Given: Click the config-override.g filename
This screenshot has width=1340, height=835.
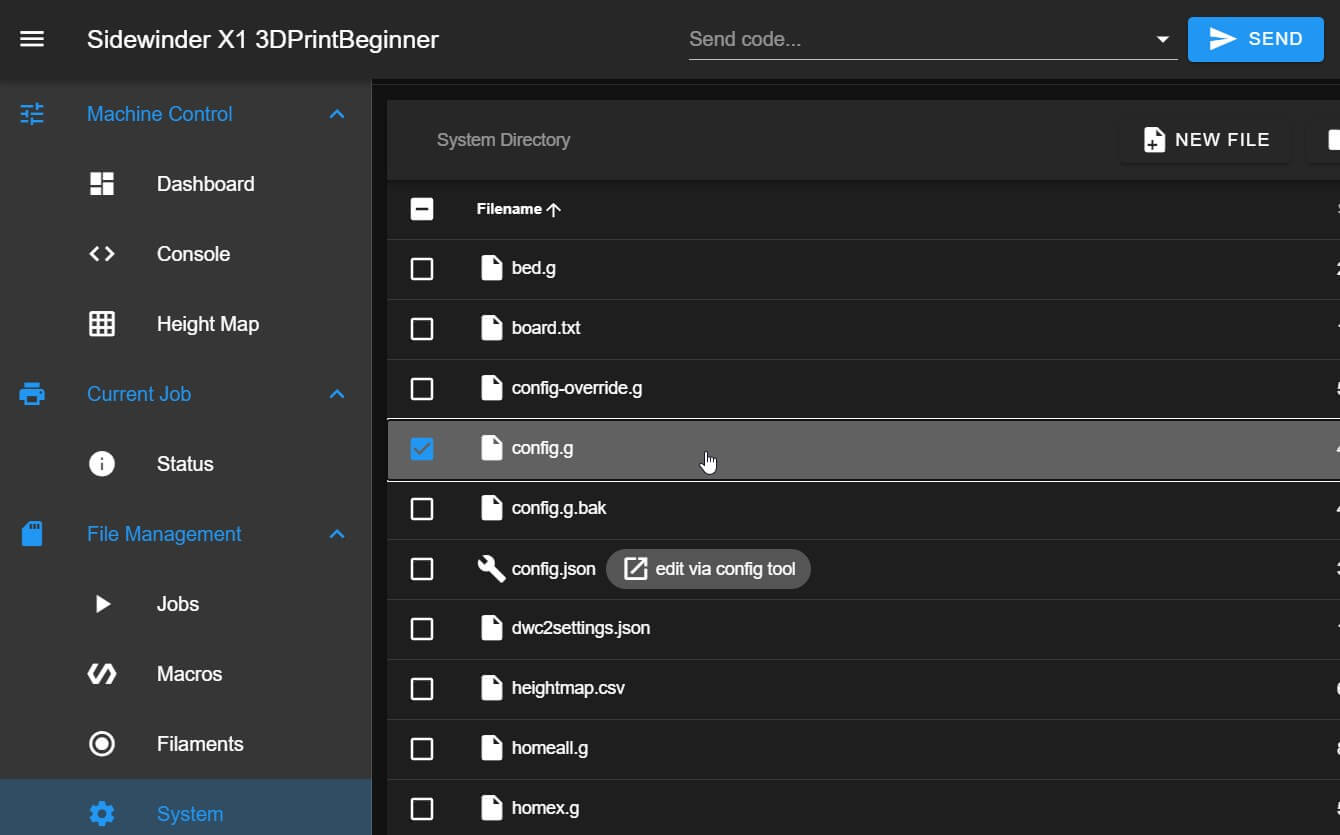Looking at the screenshot, I should click(x=577, y=388).
